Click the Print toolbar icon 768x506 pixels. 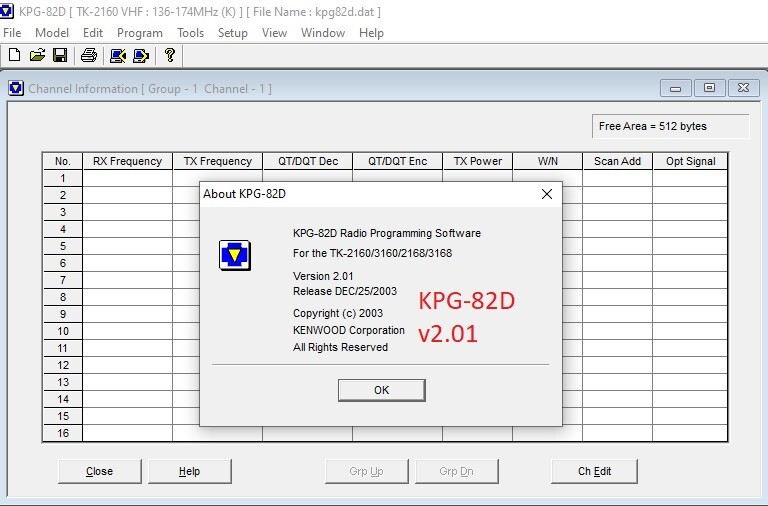(89, 55)
